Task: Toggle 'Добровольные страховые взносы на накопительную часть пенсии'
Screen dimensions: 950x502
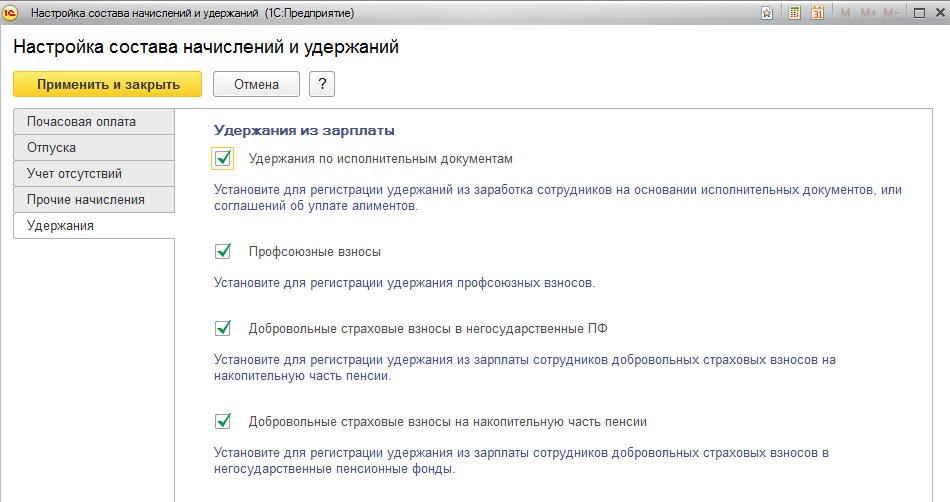Action: point(223,421)
